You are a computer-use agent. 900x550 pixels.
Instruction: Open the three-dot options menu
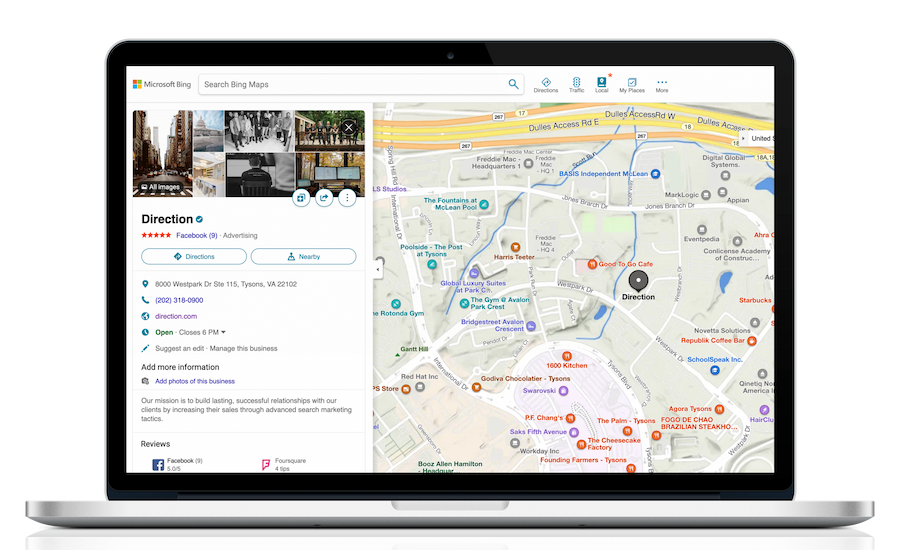pyautogui.click(x=347, y=198)
